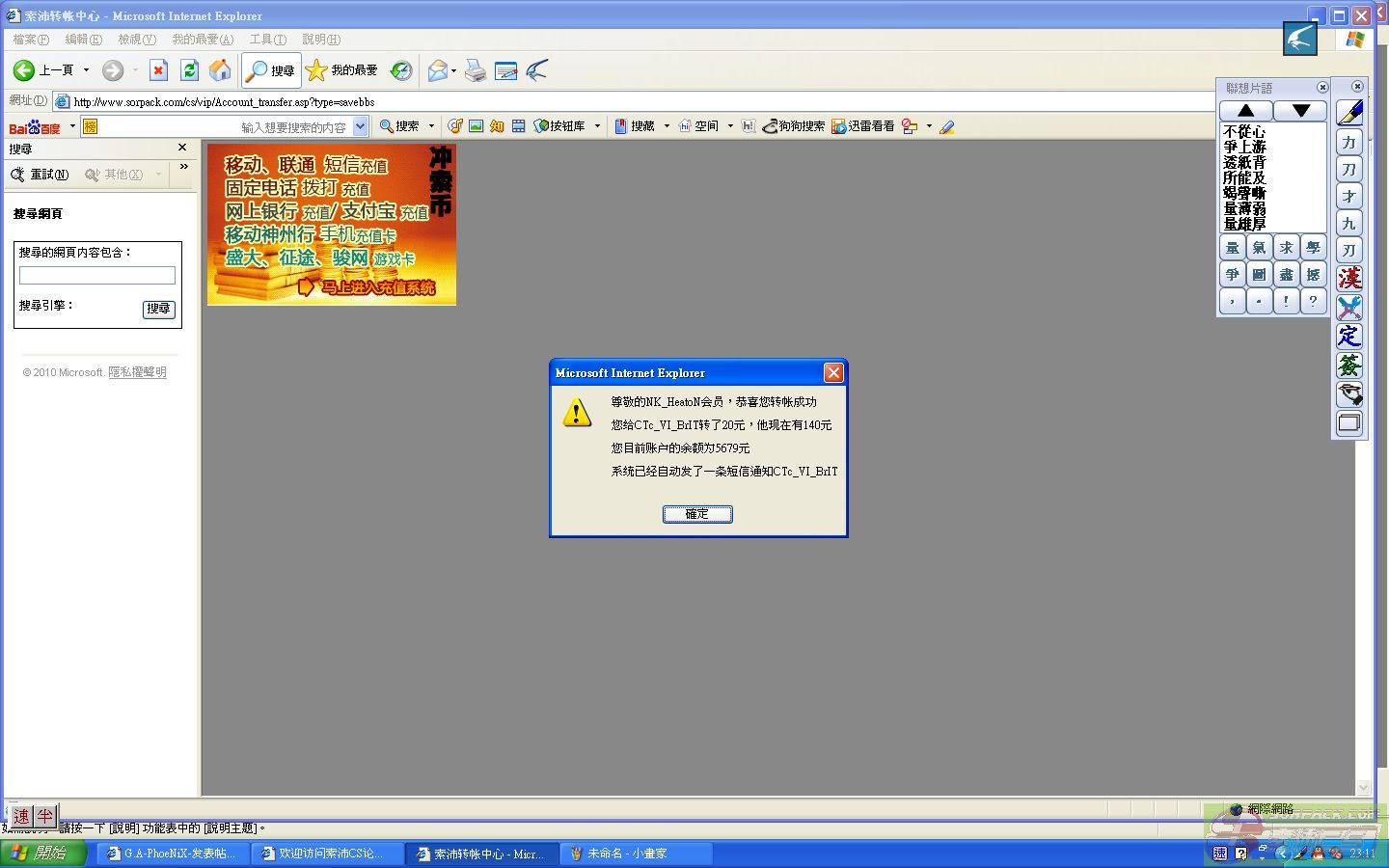Click the Refresh page icon
The image size is (1389, 868).
pyautogui.click(x=189, y=70)
